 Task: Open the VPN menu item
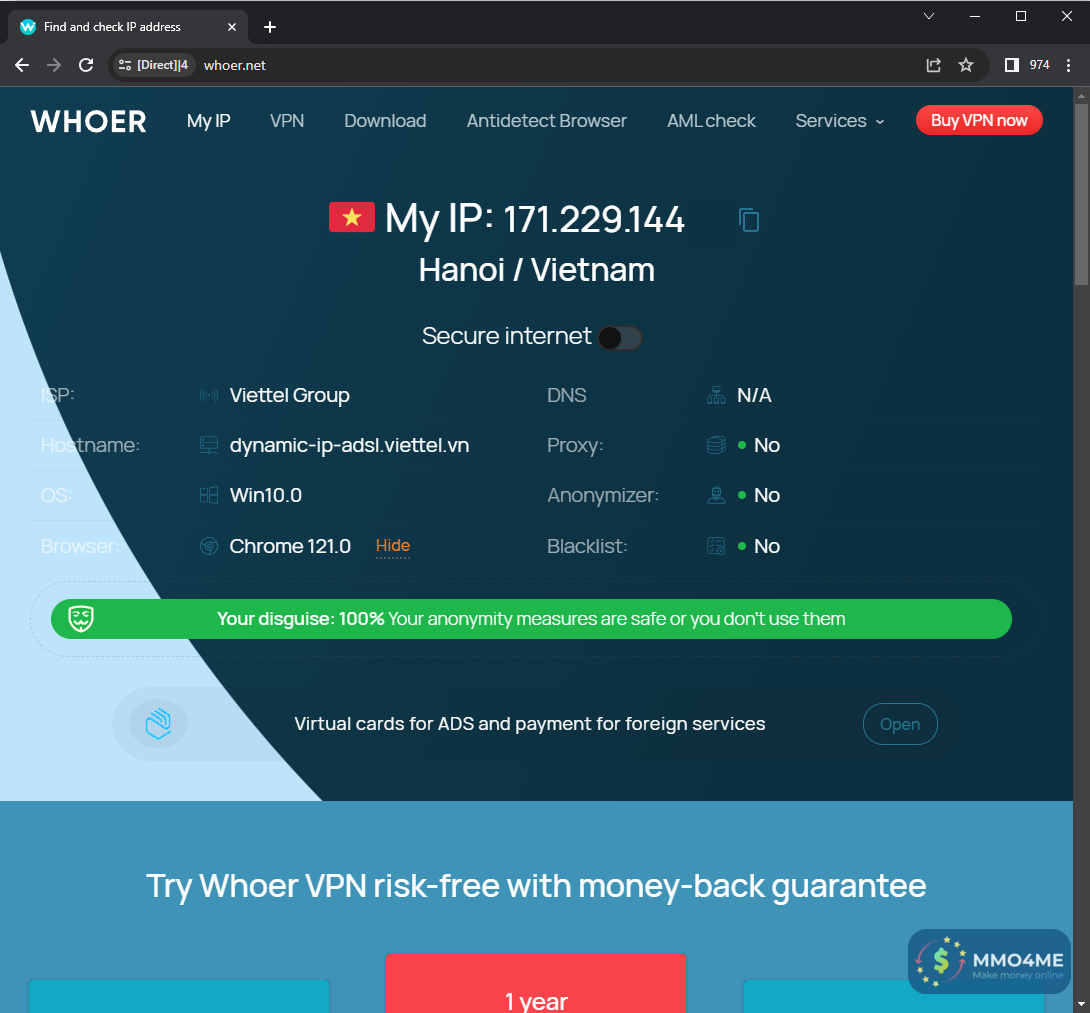(x=287, y=121)
